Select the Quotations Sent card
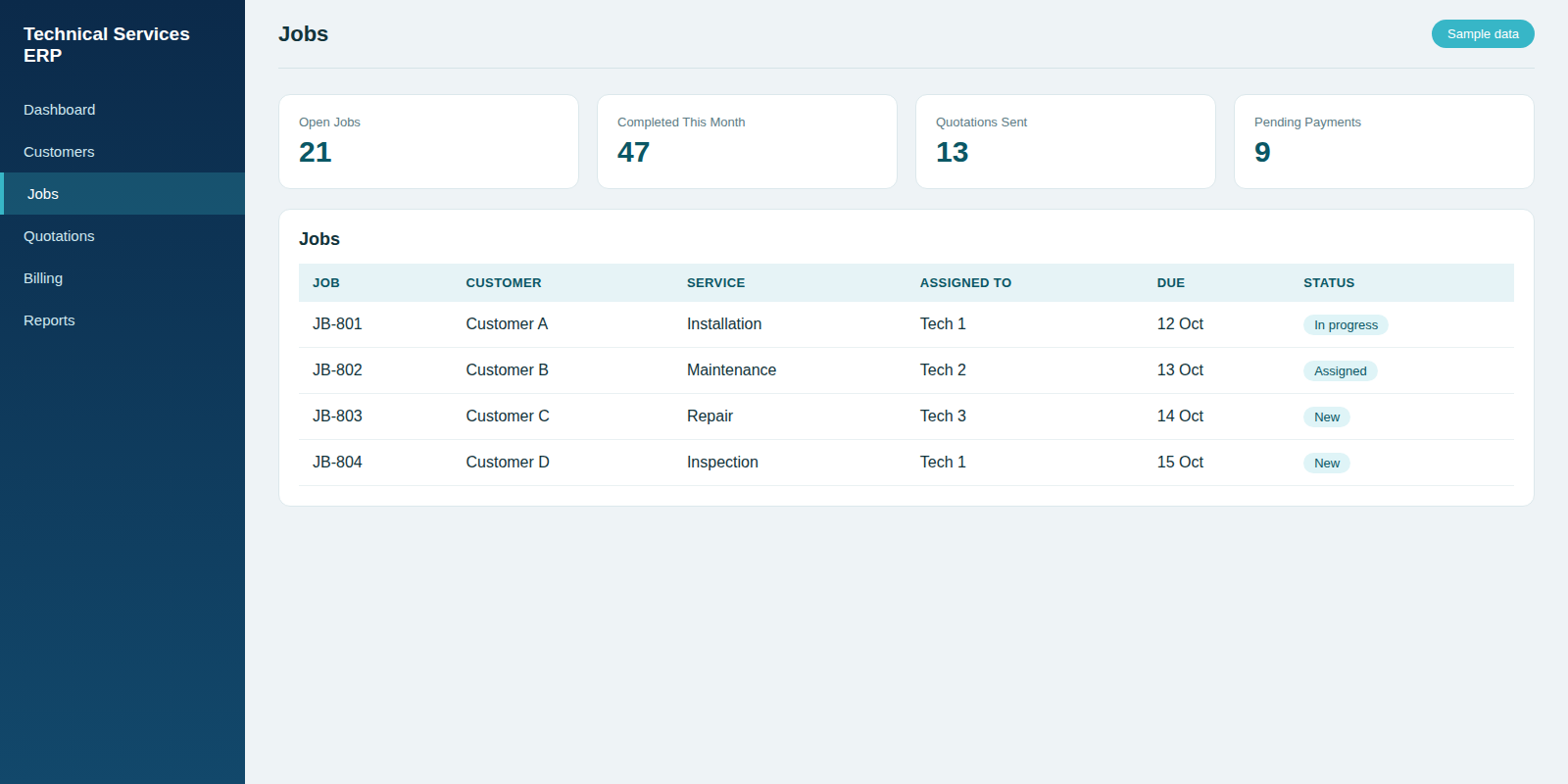The height and width of the screenshot is (784, 1568). [x=1065, y=141]
